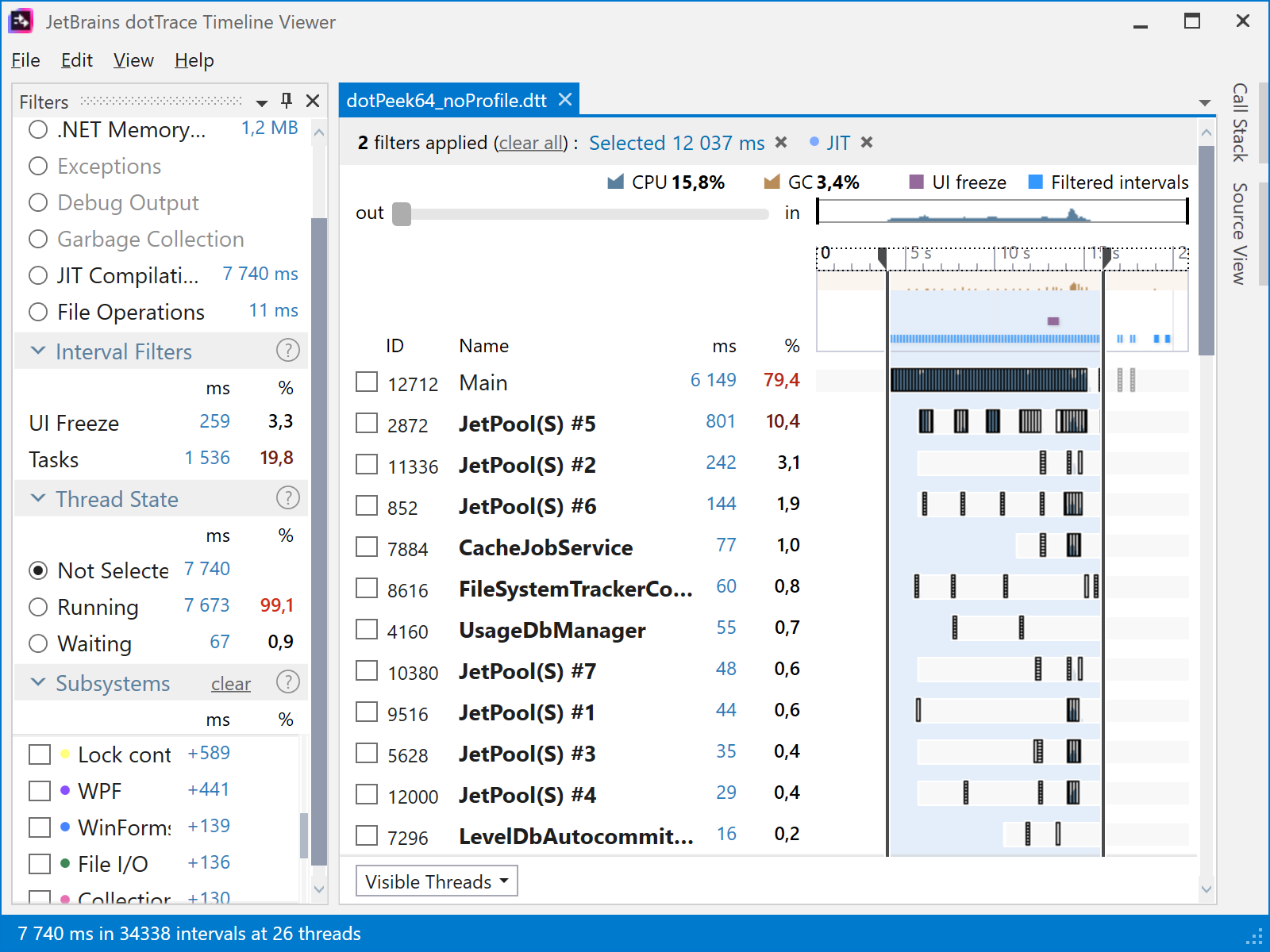The width and height of the screenshot is (1270, 952).
Task: Open help for Thread State
Action: [x=287, y=498]
